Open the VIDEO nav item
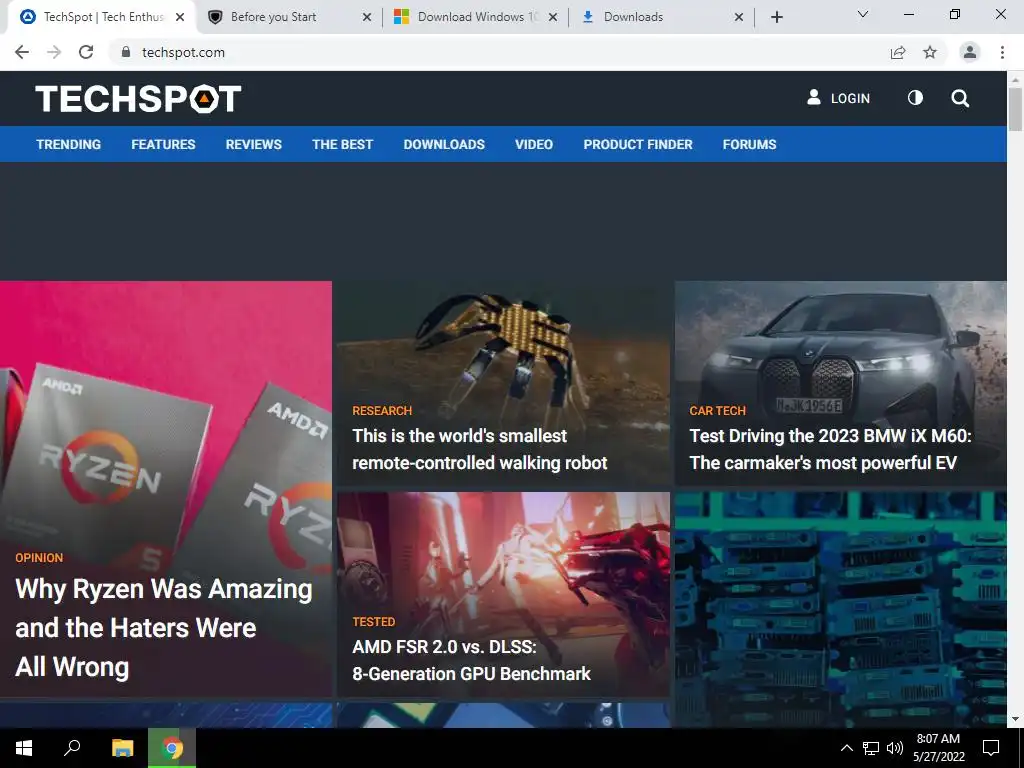 534,144
